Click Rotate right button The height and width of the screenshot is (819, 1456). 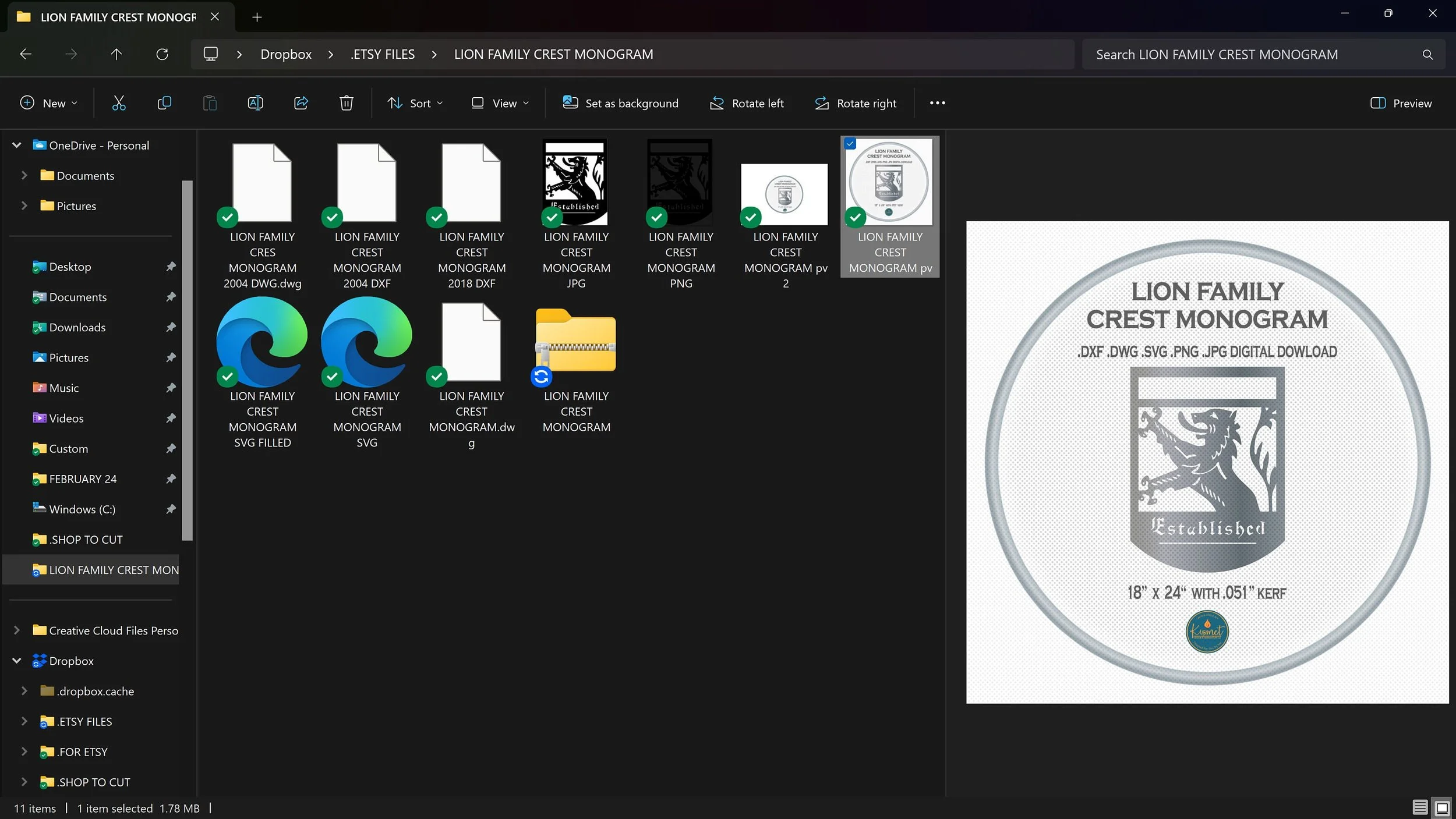tap(856, 103)
